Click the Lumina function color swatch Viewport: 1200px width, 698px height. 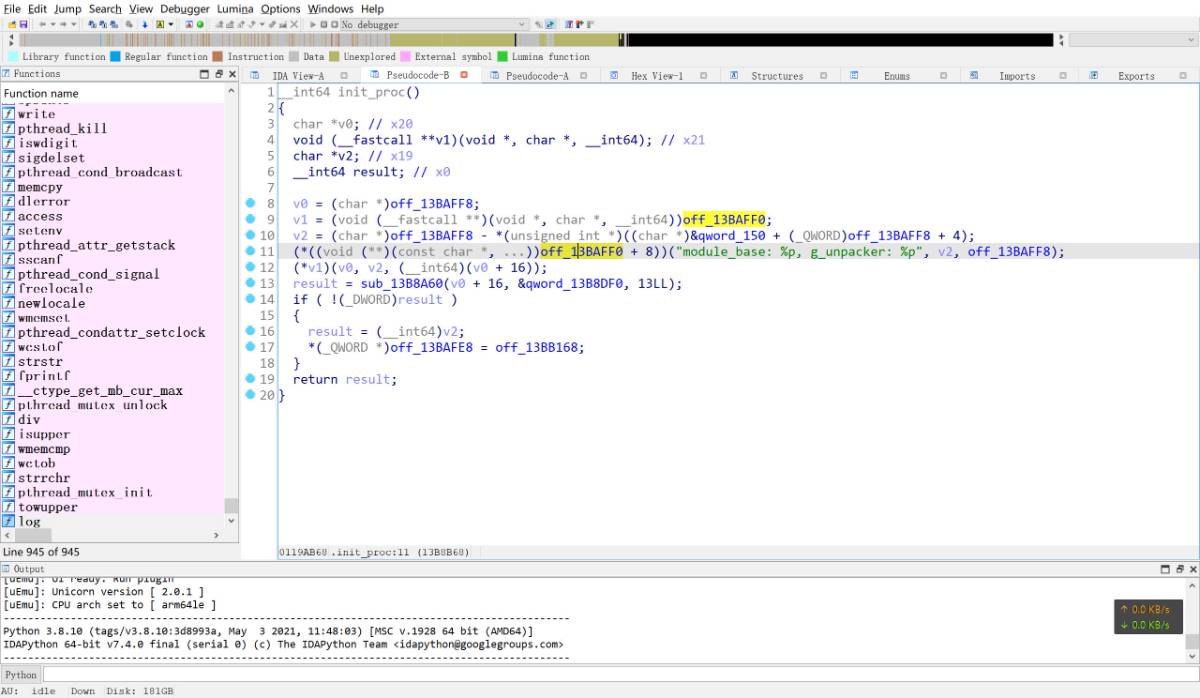pyautogui.click(x=503, y=57)
